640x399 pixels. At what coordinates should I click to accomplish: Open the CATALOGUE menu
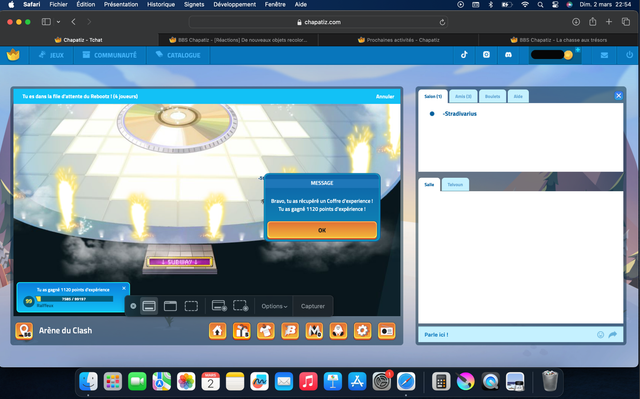[178, 55]
